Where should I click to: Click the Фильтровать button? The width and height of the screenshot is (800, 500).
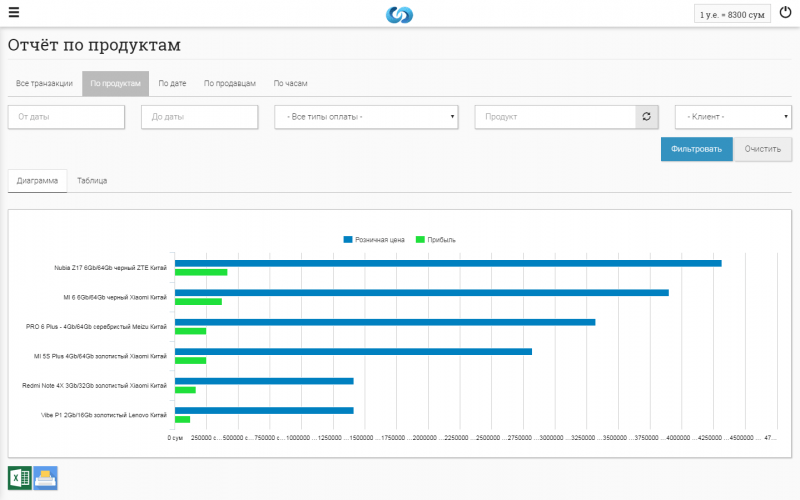coord(696,149)
